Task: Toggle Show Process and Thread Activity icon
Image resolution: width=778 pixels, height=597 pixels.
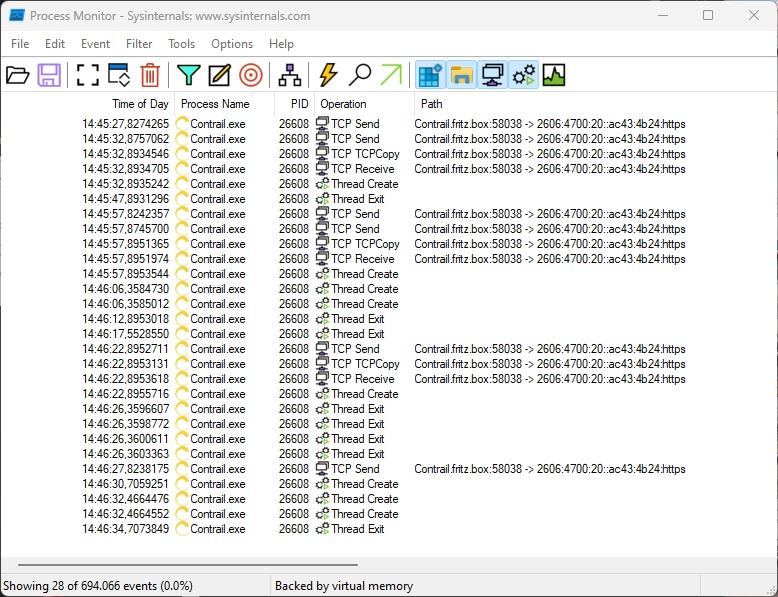Action: click(x=523, y=75)
